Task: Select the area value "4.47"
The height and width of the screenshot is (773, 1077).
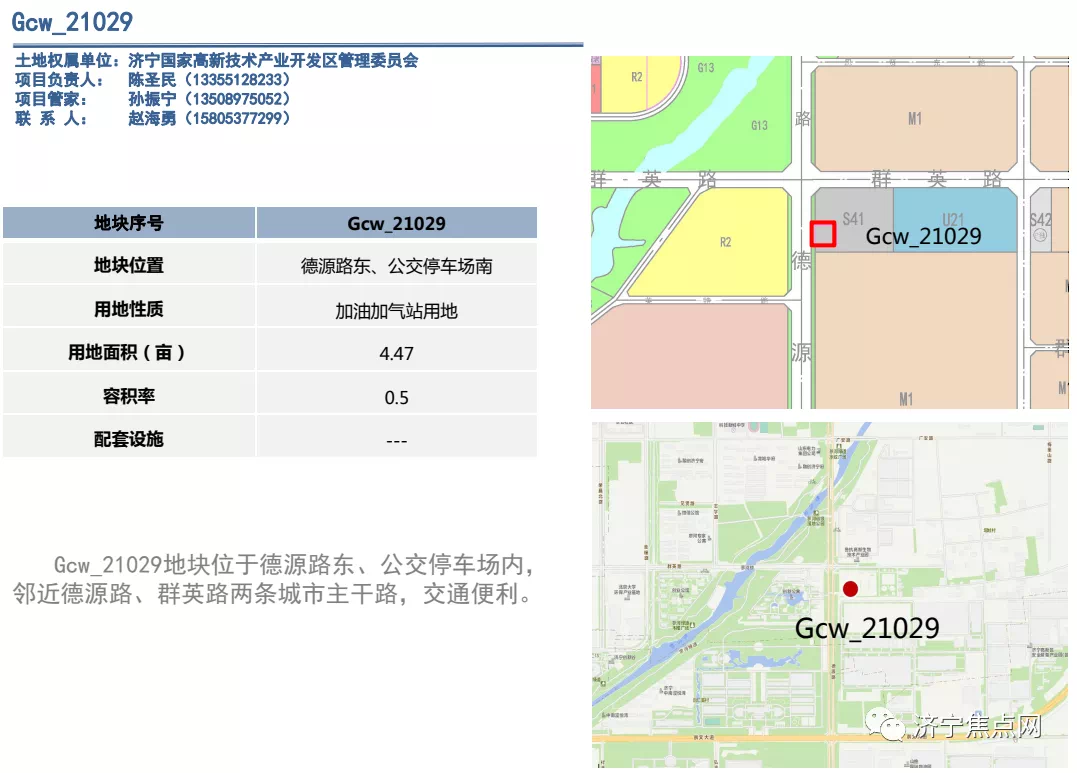Action: [396, 352]
